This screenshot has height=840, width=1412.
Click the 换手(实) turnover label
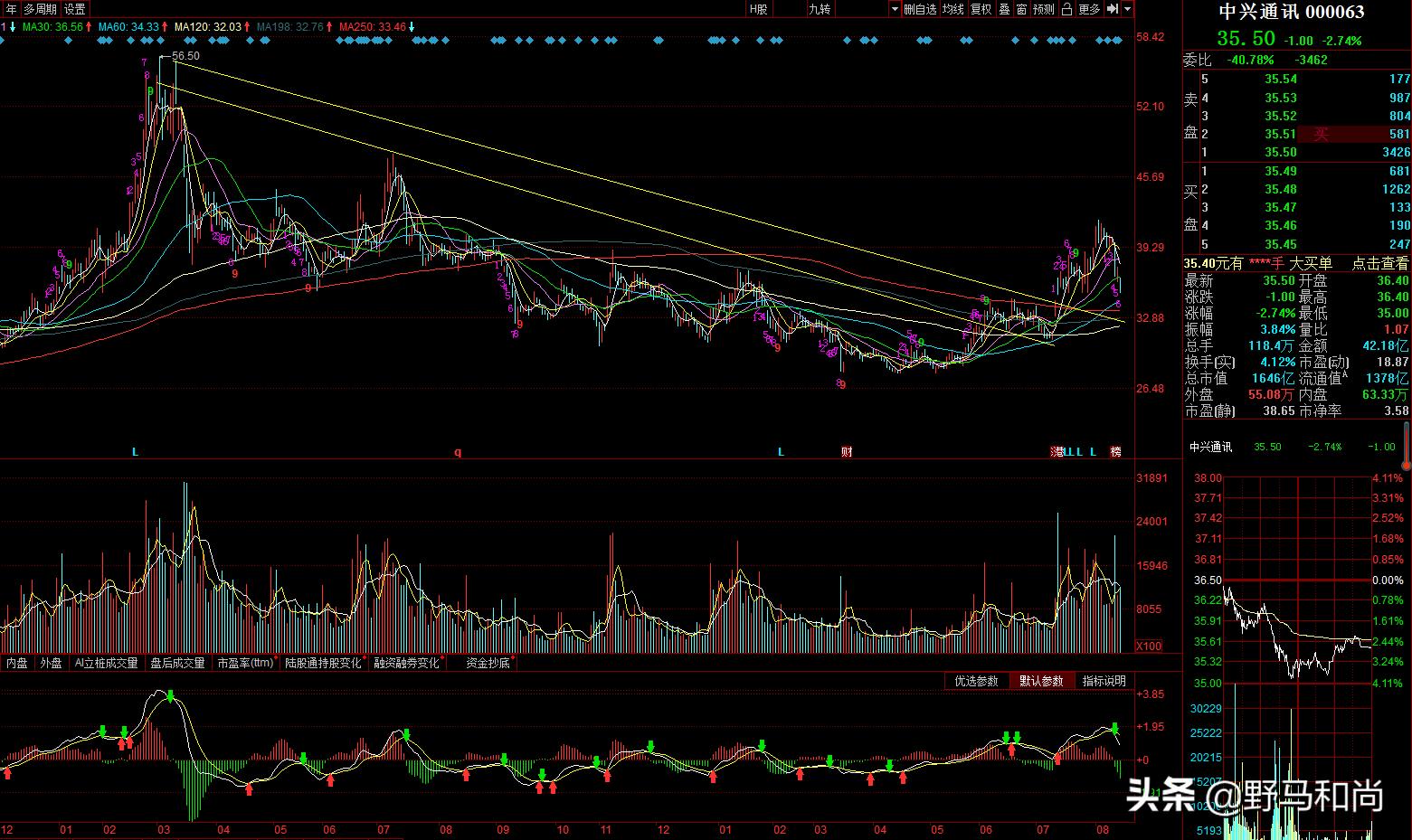[1210, 362]
